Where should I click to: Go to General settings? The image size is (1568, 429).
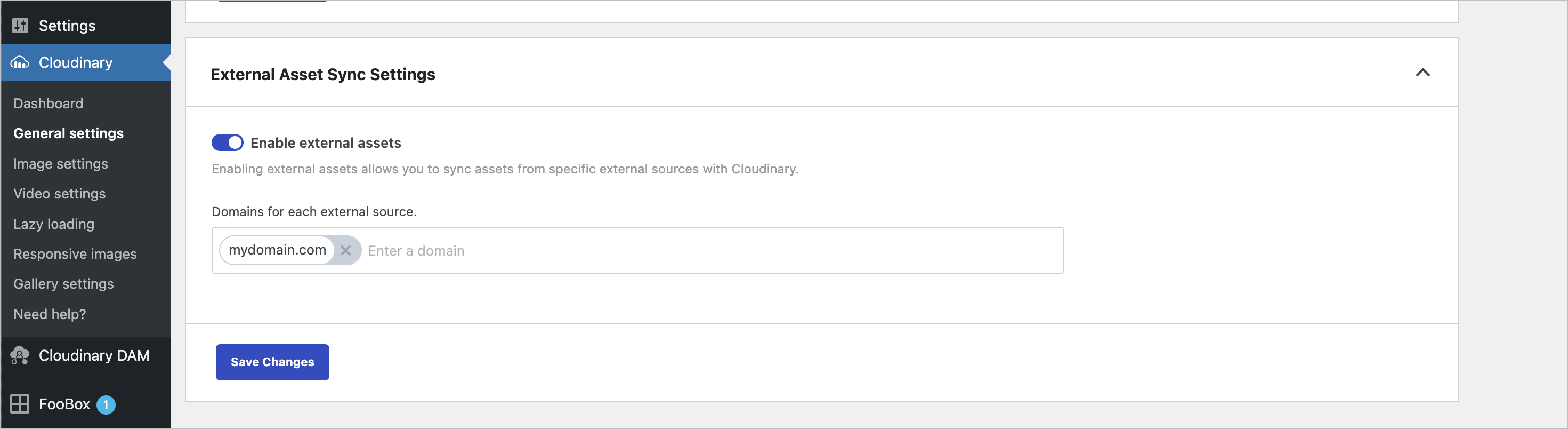click(68, 133)
